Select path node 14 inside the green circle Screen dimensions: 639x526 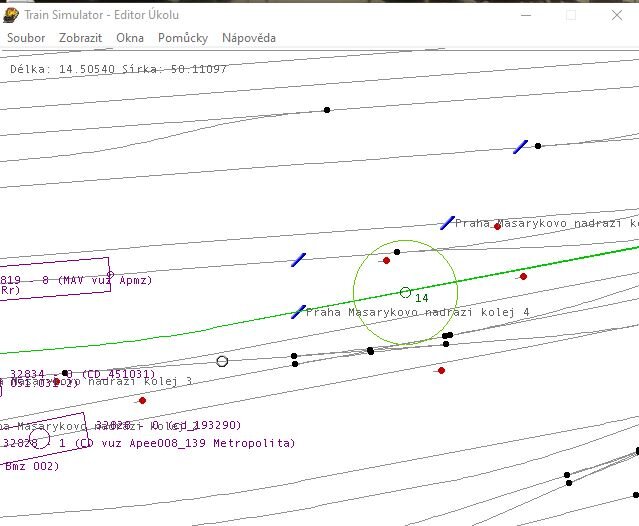(405, 292)
